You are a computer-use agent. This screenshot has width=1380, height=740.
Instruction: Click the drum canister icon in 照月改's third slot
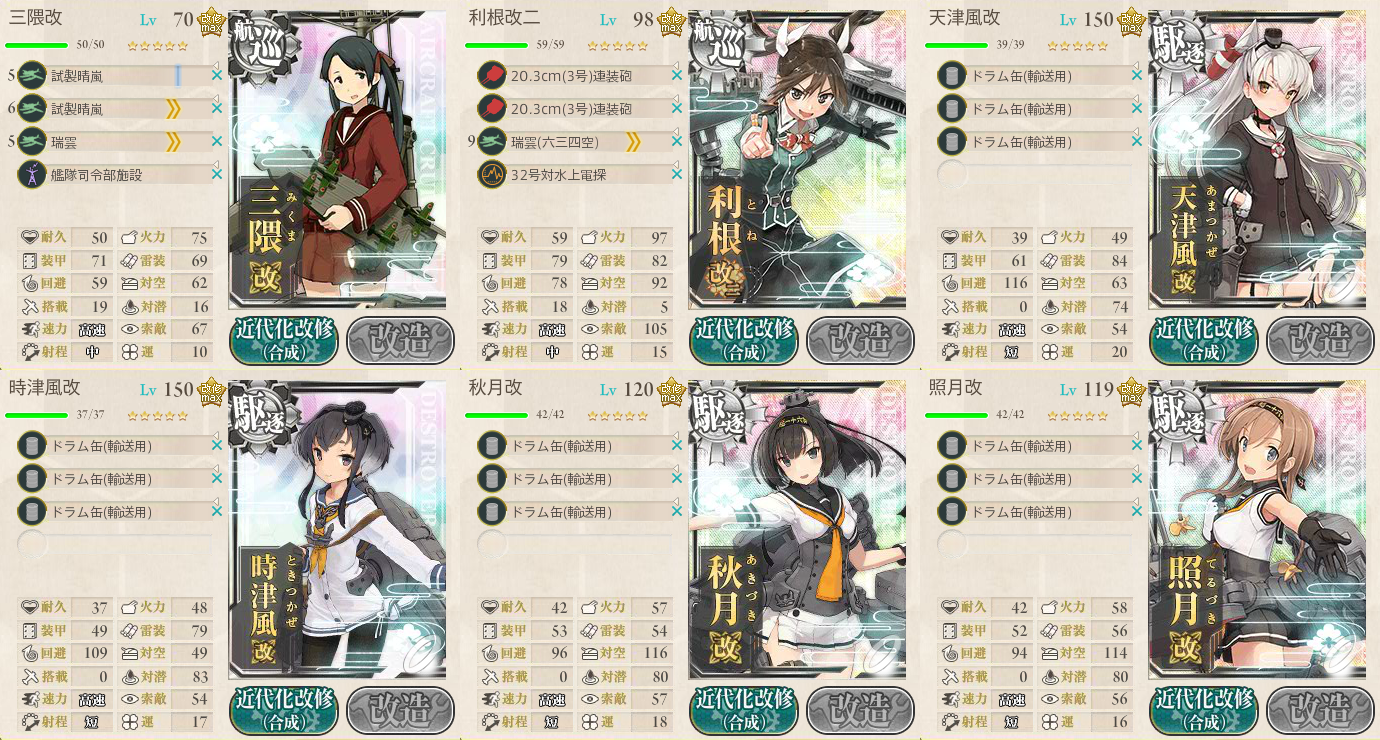tap(951, 512)
